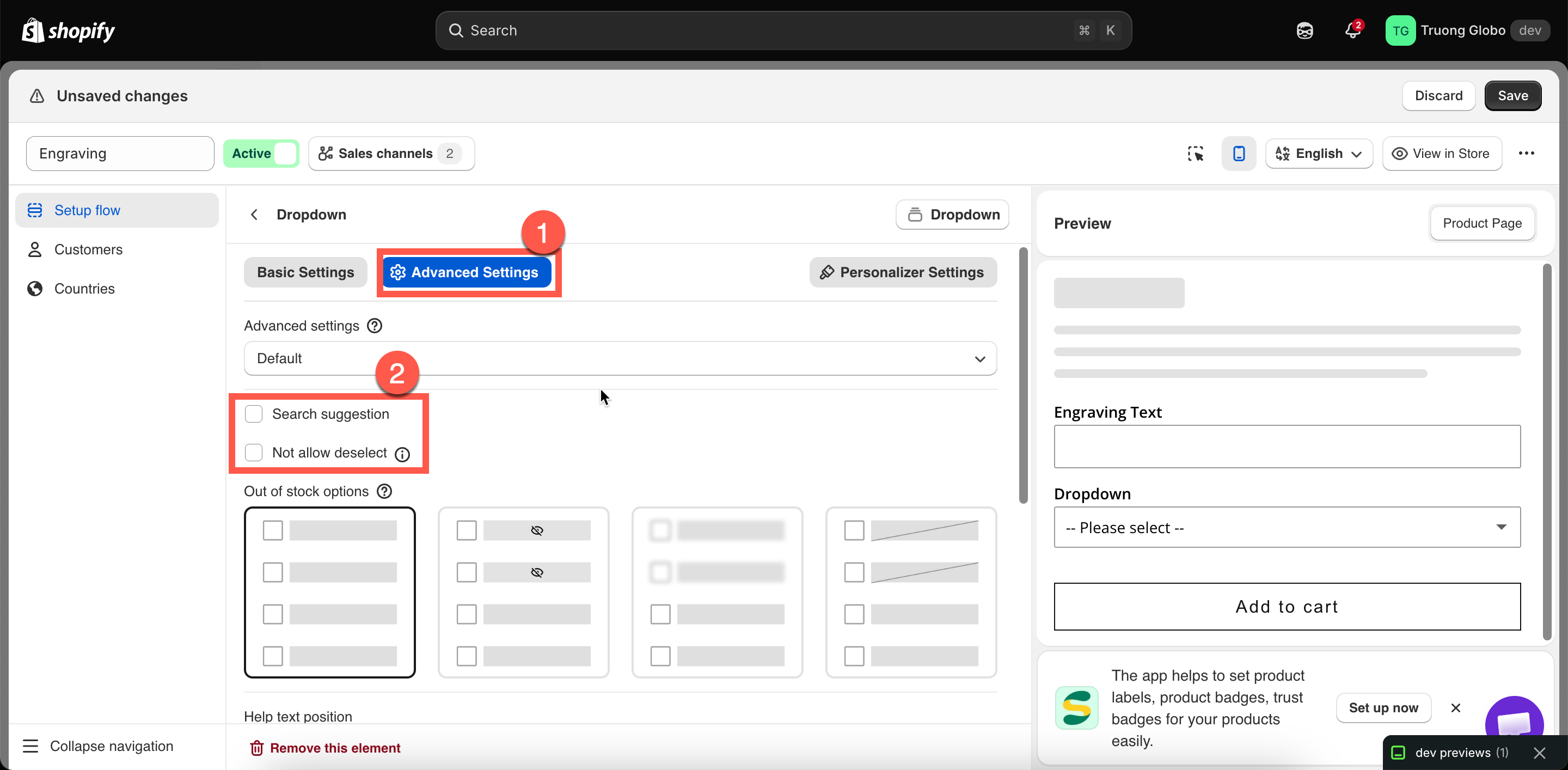Image resolution: width=1568 pixels, height=770 pixels.
Task: Click View in Store
Action: point(1442,154)
